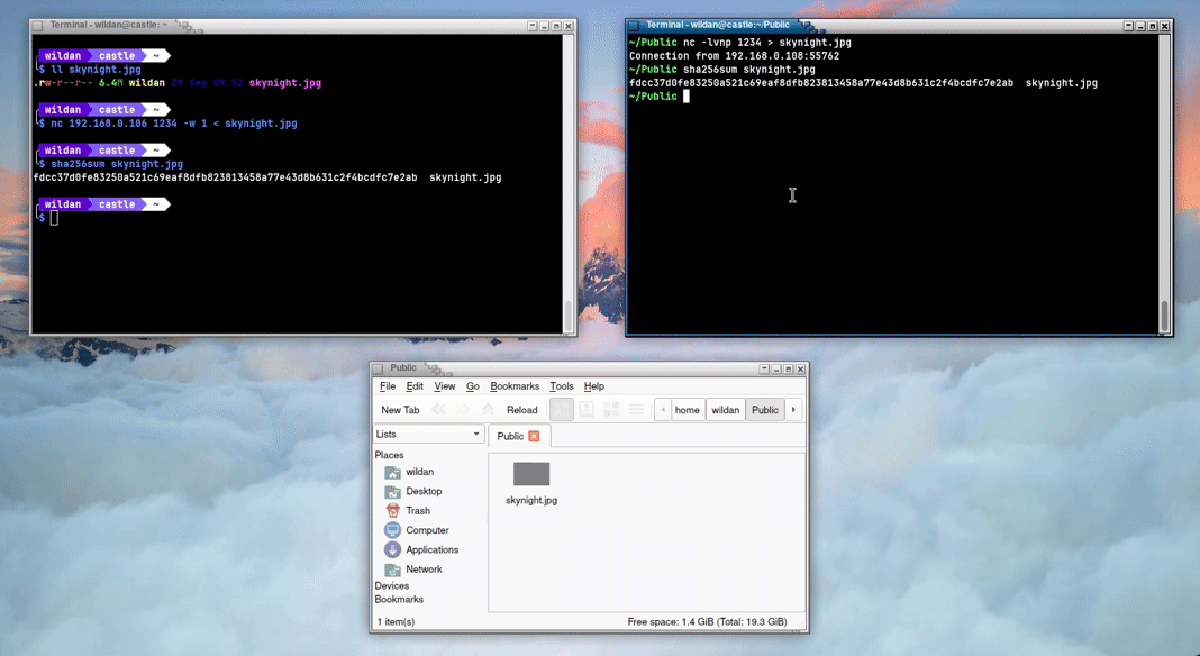Click the wildan home folder icon
The width and height of the screenshot is (1200, 656).
coord(392,472)
